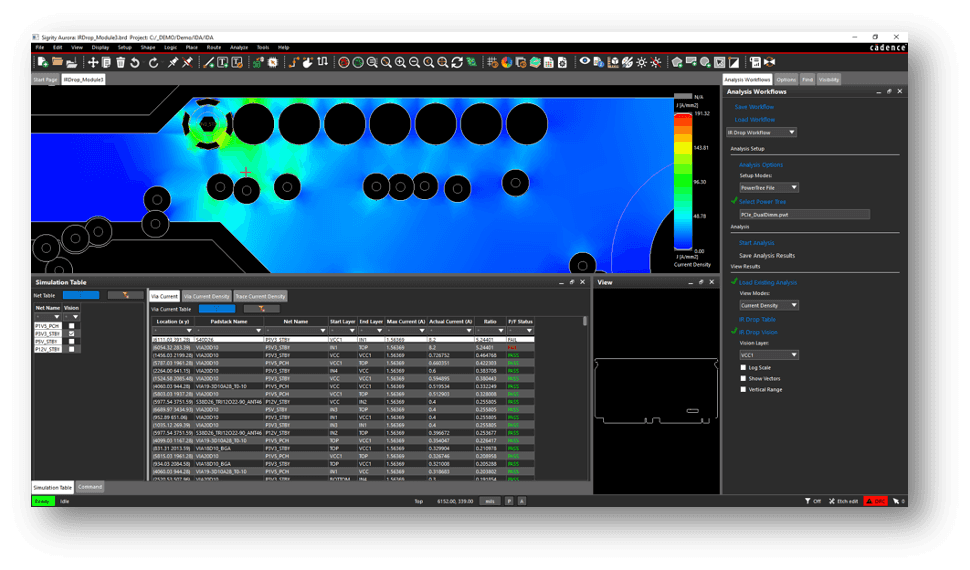Toggle Vision checkbox for P1V5_PCH
The width and height of the screenshot is (970, 570).
click(72, 326)
